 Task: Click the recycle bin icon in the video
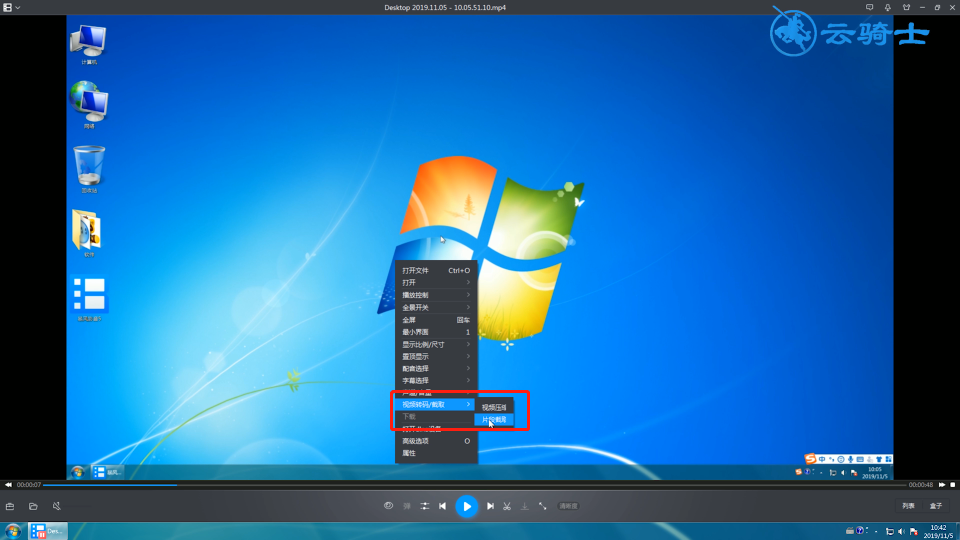tap(89, 169)
